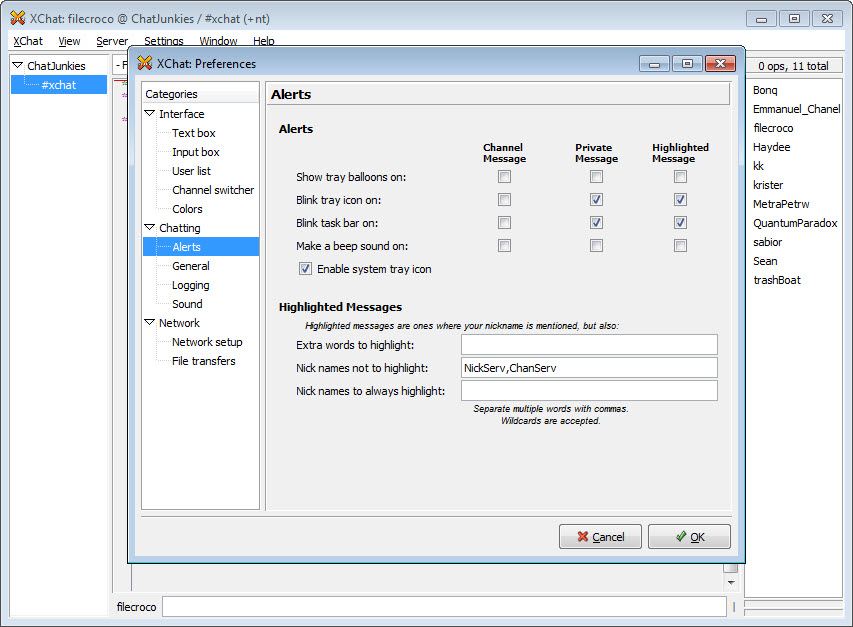This screenshot has height=627, width=853.
Task: Select user trashBoat in user list
Action: tap(777, 281)
